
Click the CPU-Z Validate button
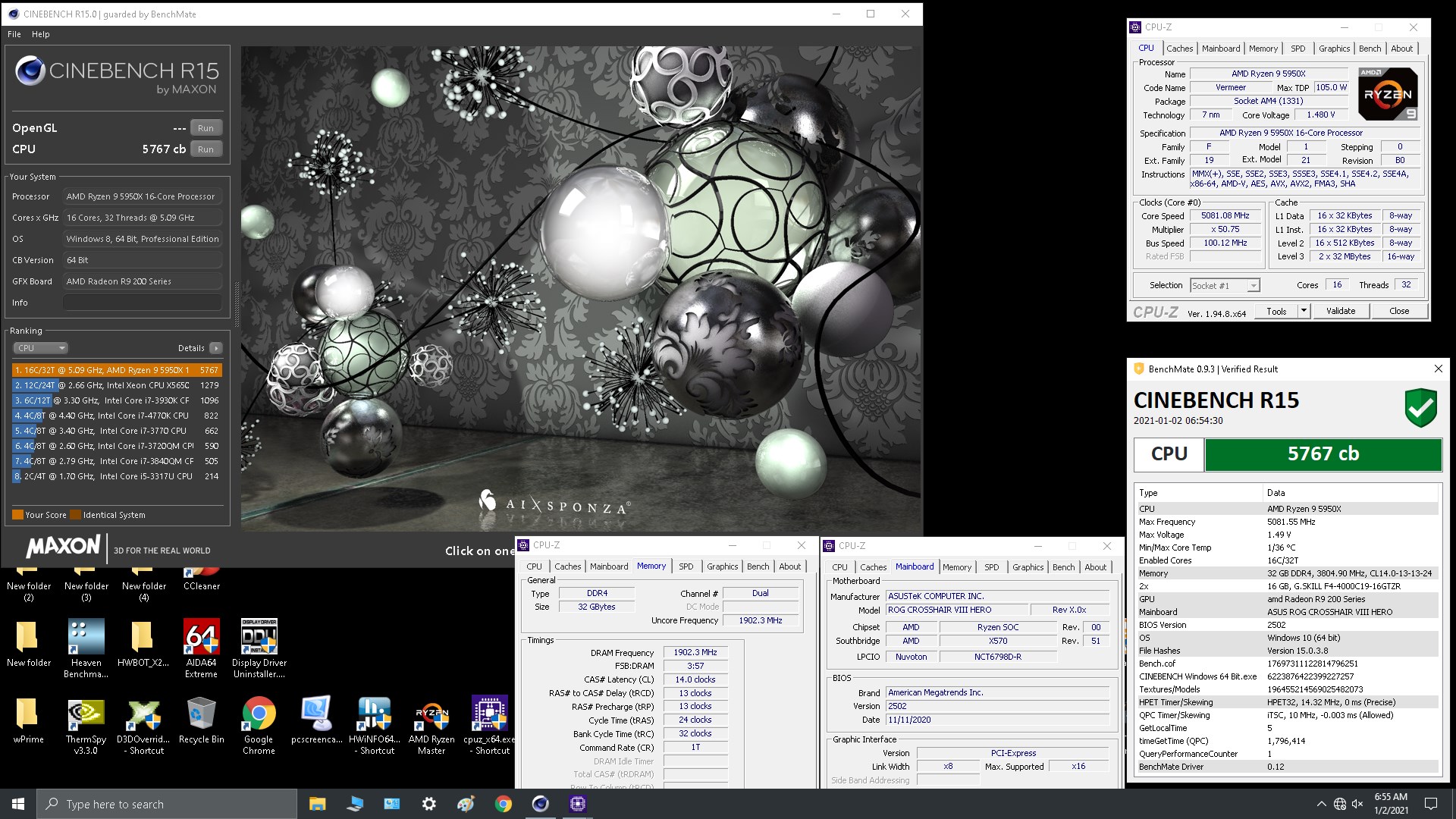(1340, 311)
